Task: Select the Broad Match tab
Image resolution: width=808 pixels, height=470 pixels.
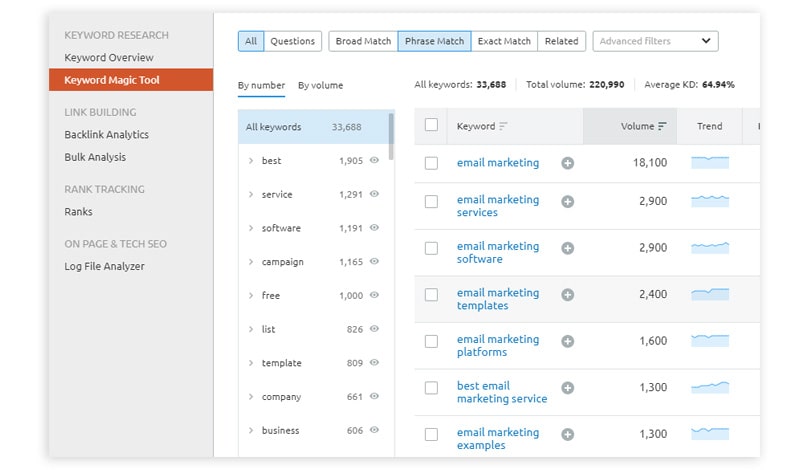Action: (x=363, y=41)
